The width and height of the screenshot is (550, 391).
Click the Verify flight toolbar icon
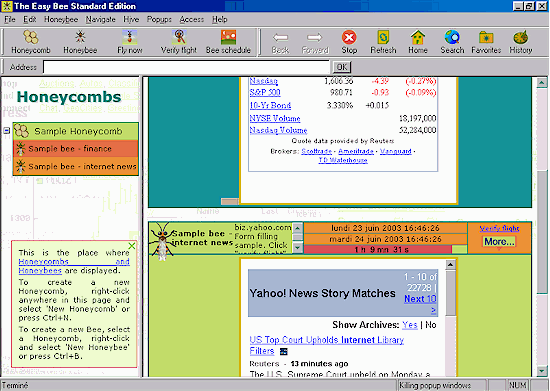pos(179,42)
